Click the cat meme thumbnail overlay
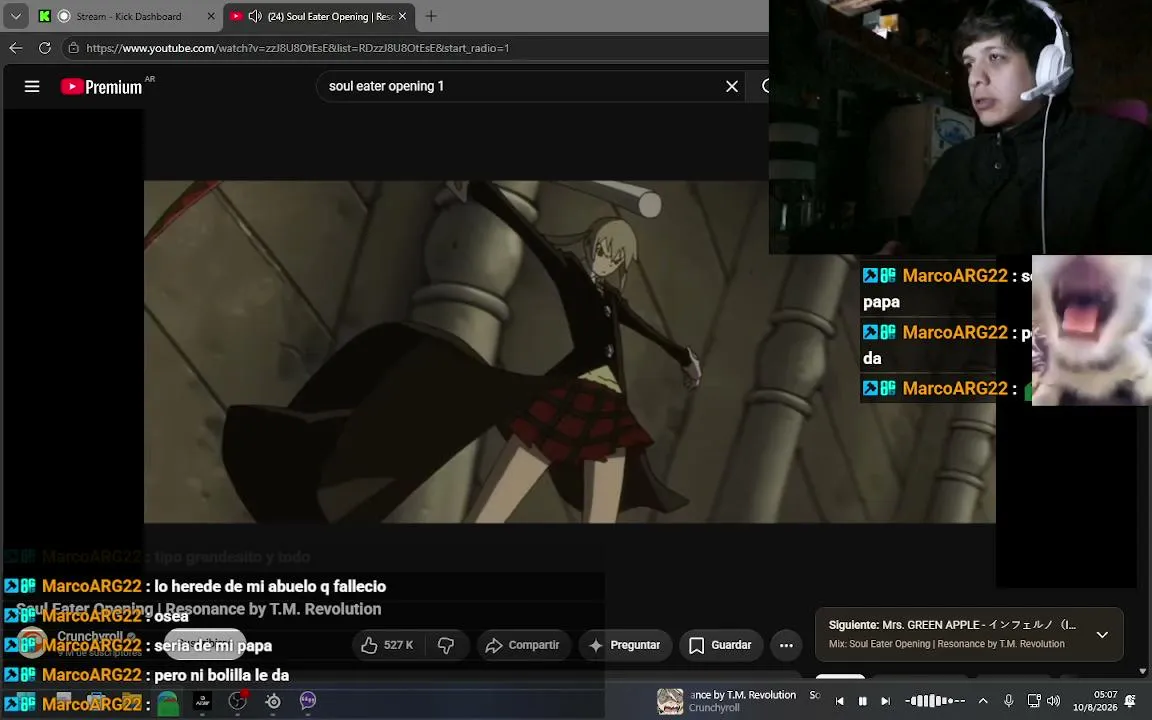The width and height of the screenshot is (1152, 720). point(1092,330)
